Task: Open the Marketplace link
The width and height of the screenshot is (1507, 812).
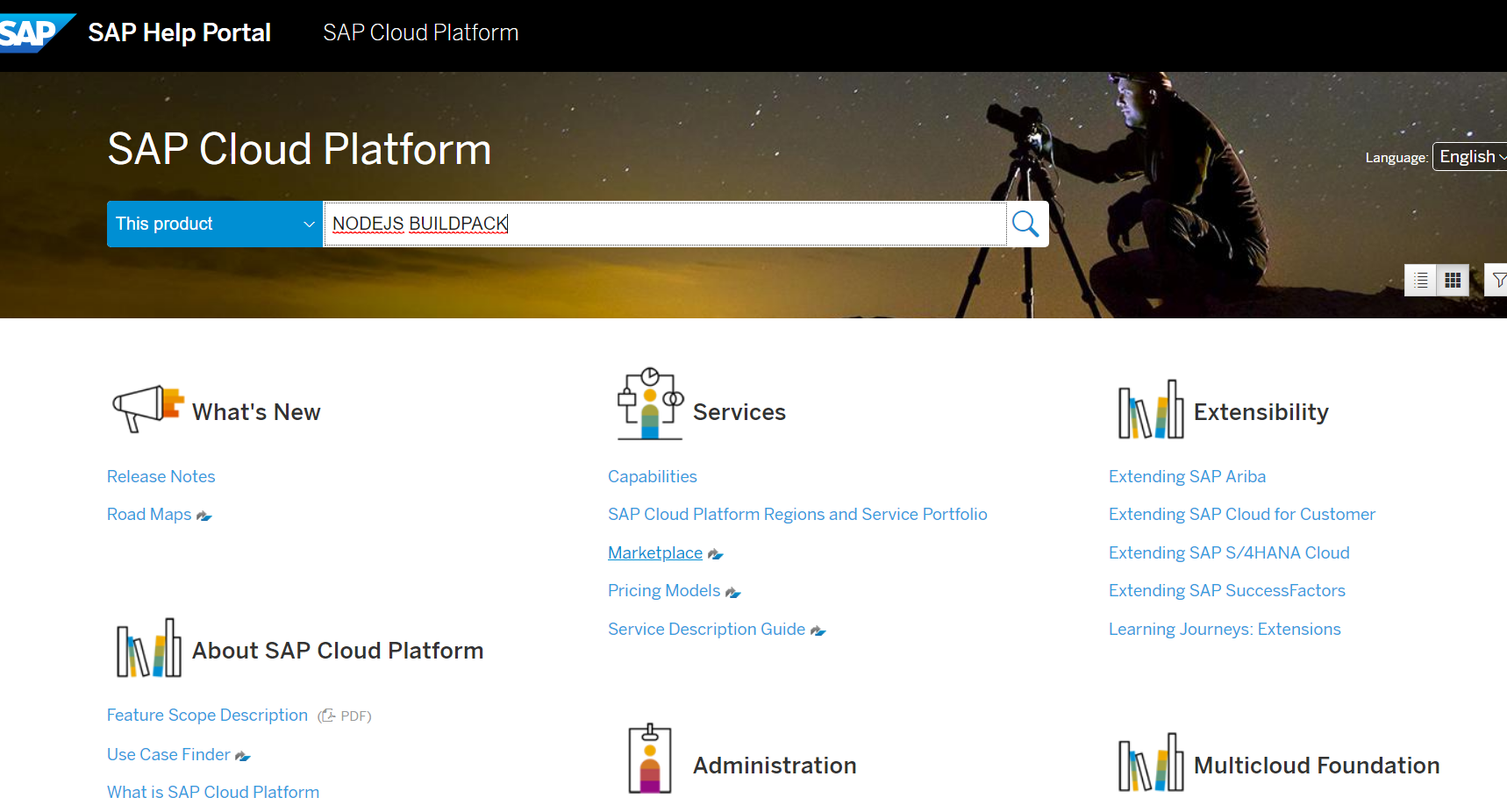Action: click(655, 553)
